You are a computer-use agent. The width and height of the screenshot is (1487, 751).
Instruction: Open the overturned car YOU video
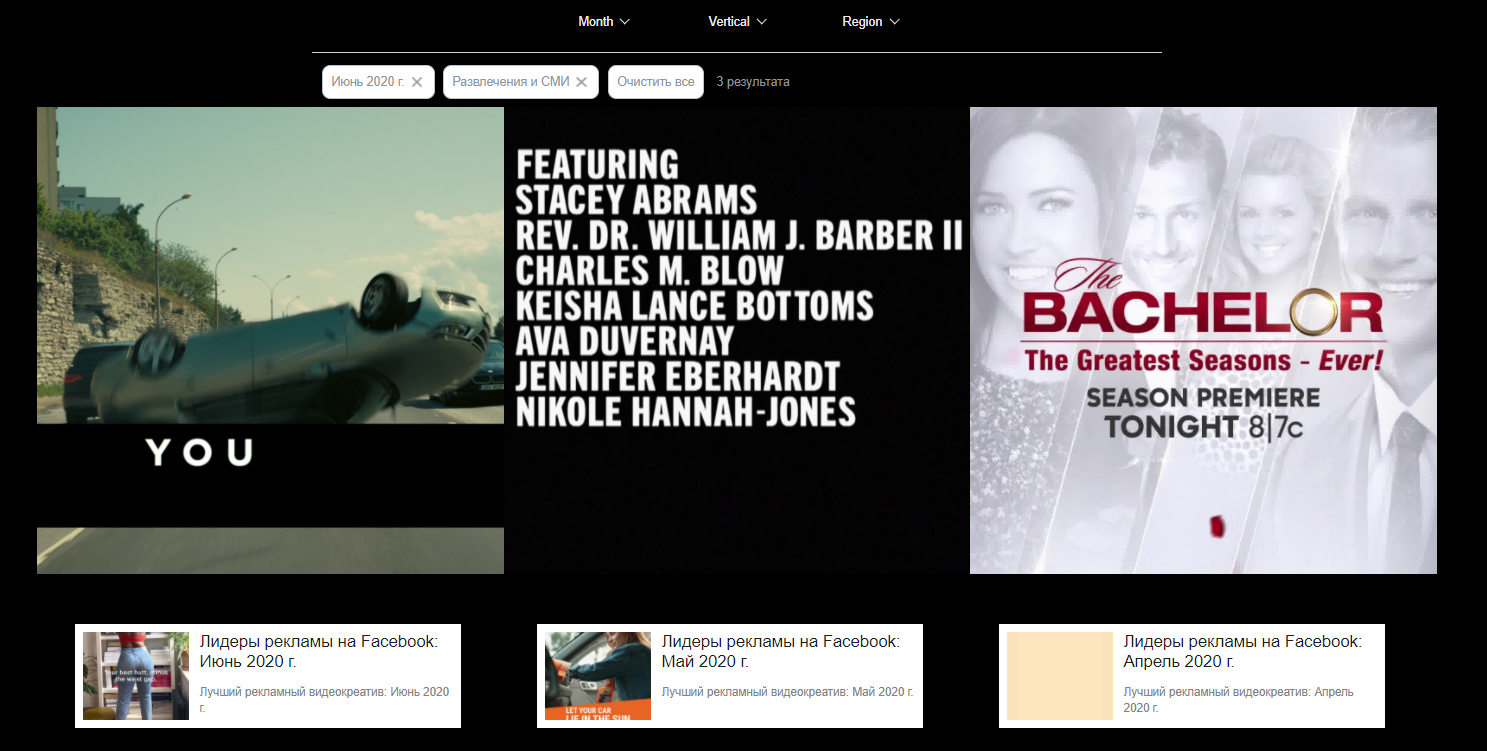(x=270, y=340)
